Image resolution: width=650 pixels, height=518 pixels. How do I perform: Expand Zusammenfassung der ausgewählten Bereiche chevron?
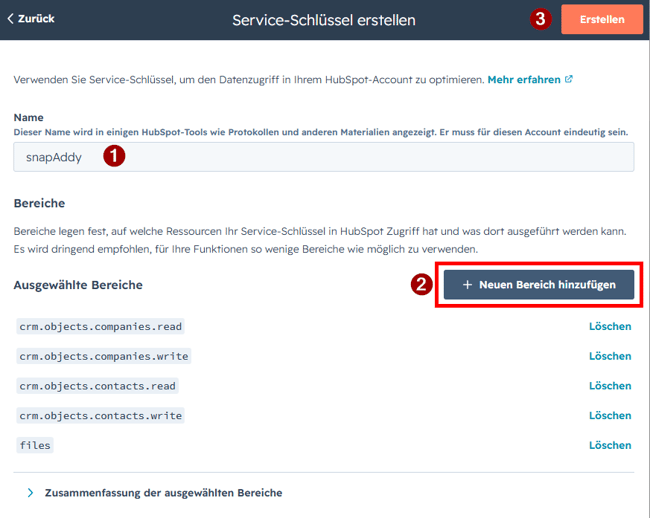click(x=30, y=493)
